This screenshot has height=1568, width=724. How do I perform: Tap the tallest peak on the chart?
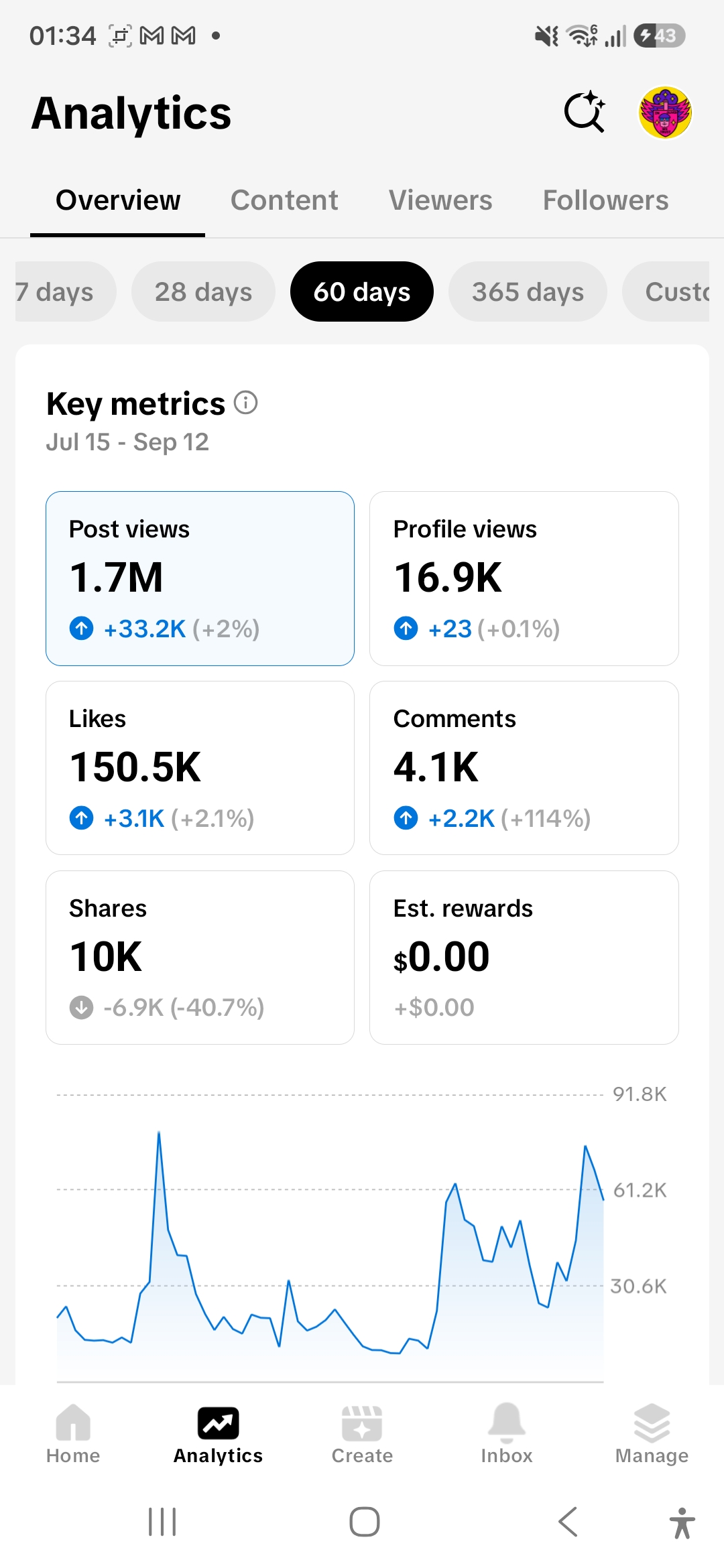159,1134
